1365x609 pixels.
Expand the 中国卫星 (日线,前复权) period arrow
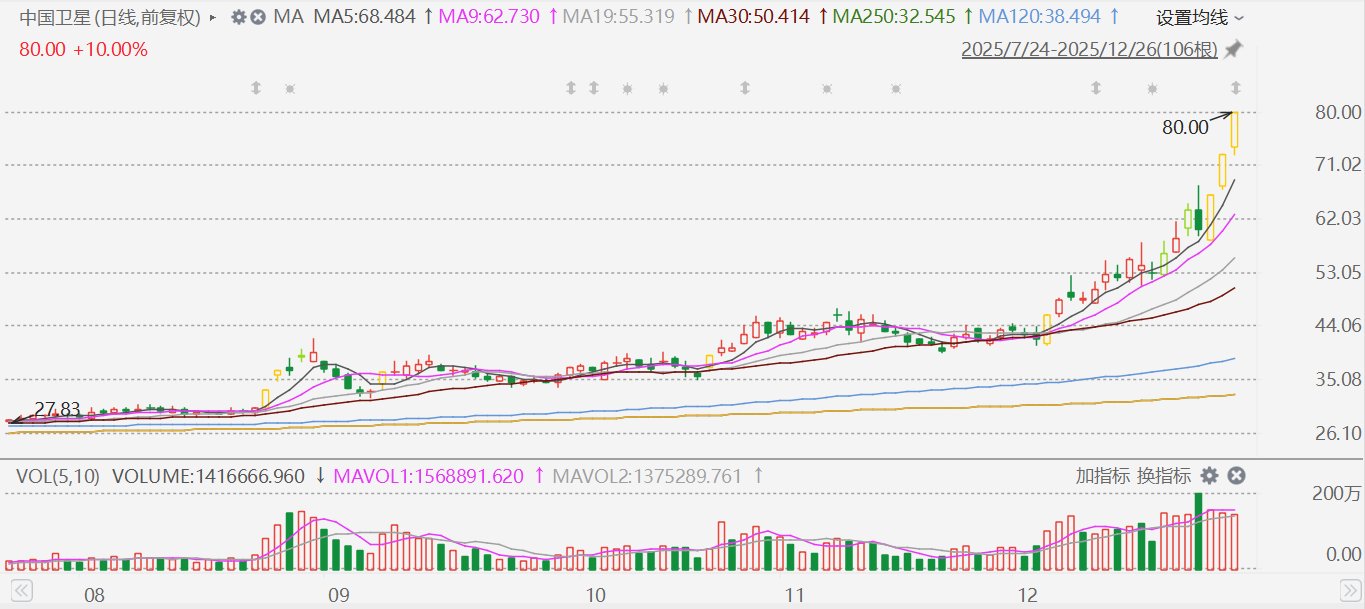coord(212,17)
